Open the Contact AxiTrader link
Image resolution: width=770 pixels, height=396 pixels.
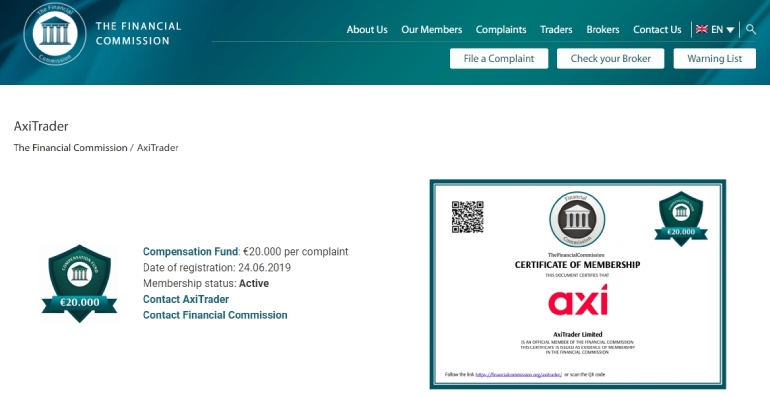click(186, 299)
